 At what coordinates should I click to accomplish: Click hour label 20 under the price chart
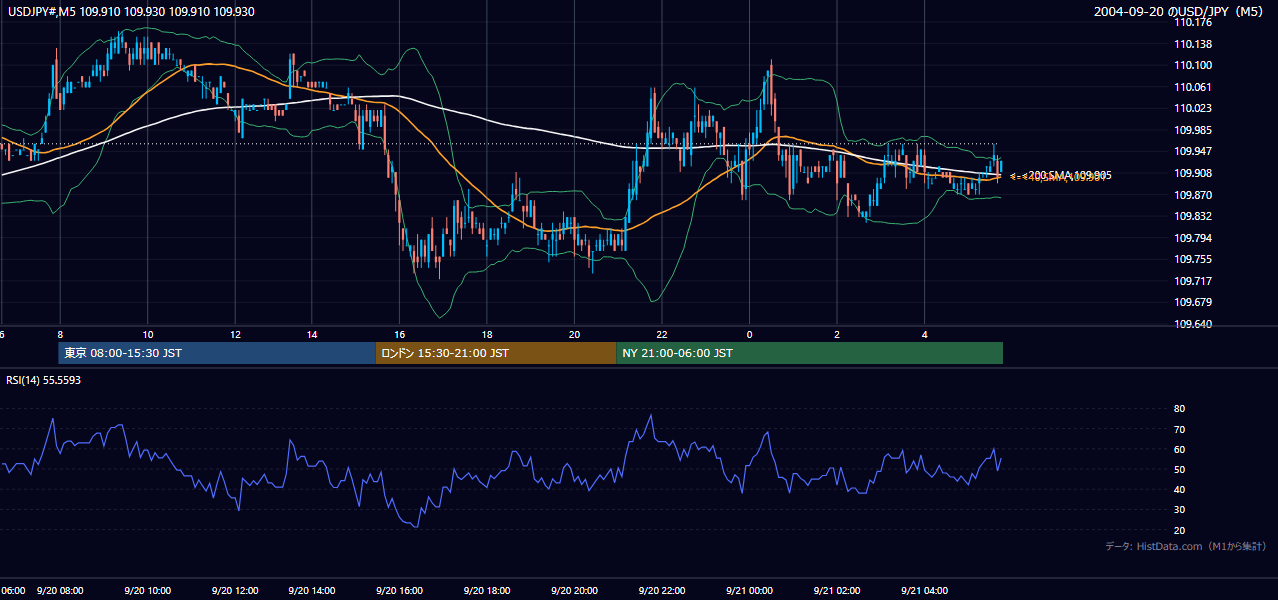click(574, 333)
